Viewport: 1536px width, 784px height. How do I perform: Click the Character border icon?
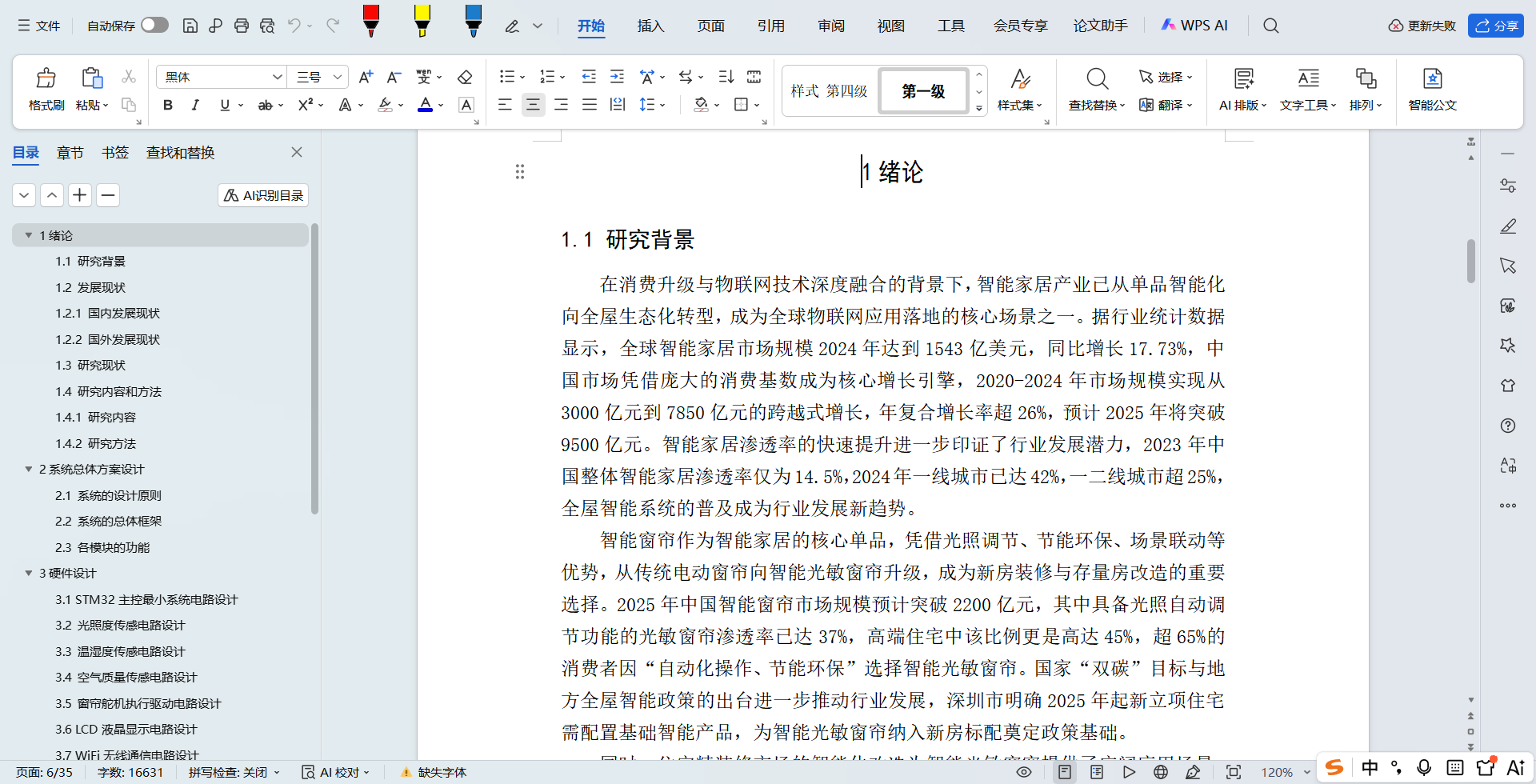coord(466,105)
